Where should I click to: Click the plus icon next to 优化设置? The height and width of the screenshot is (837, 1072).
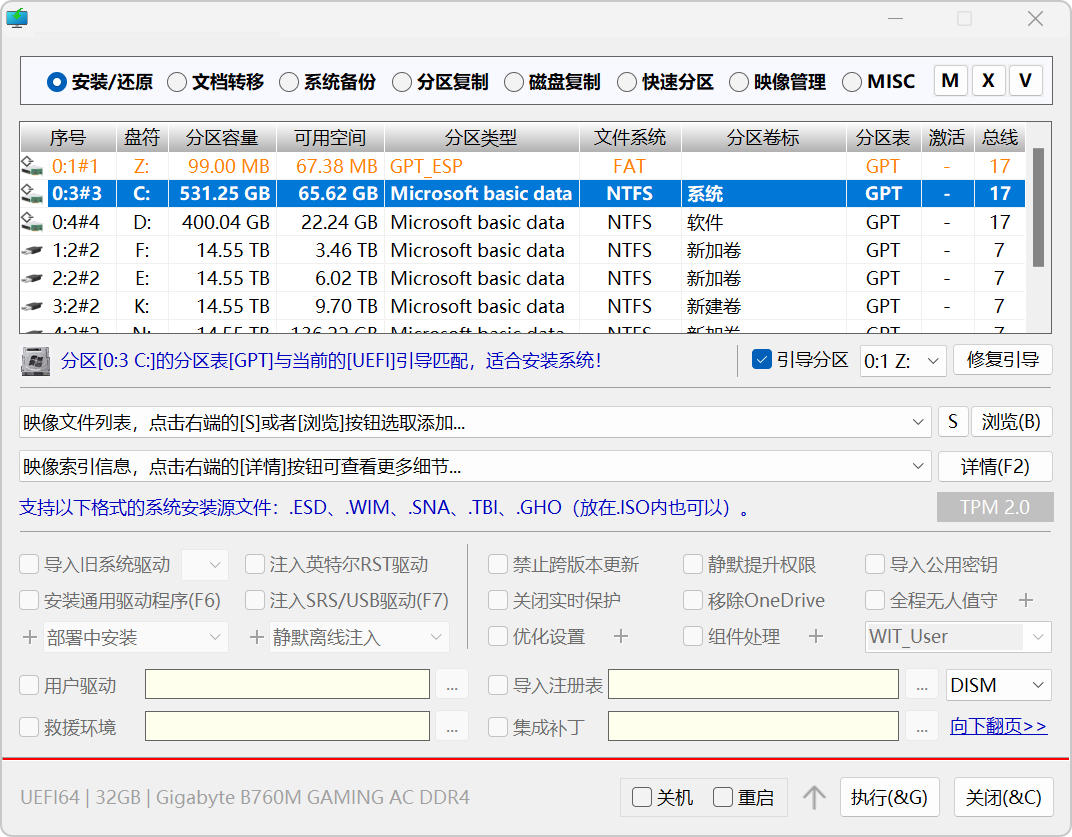[620, 637]
